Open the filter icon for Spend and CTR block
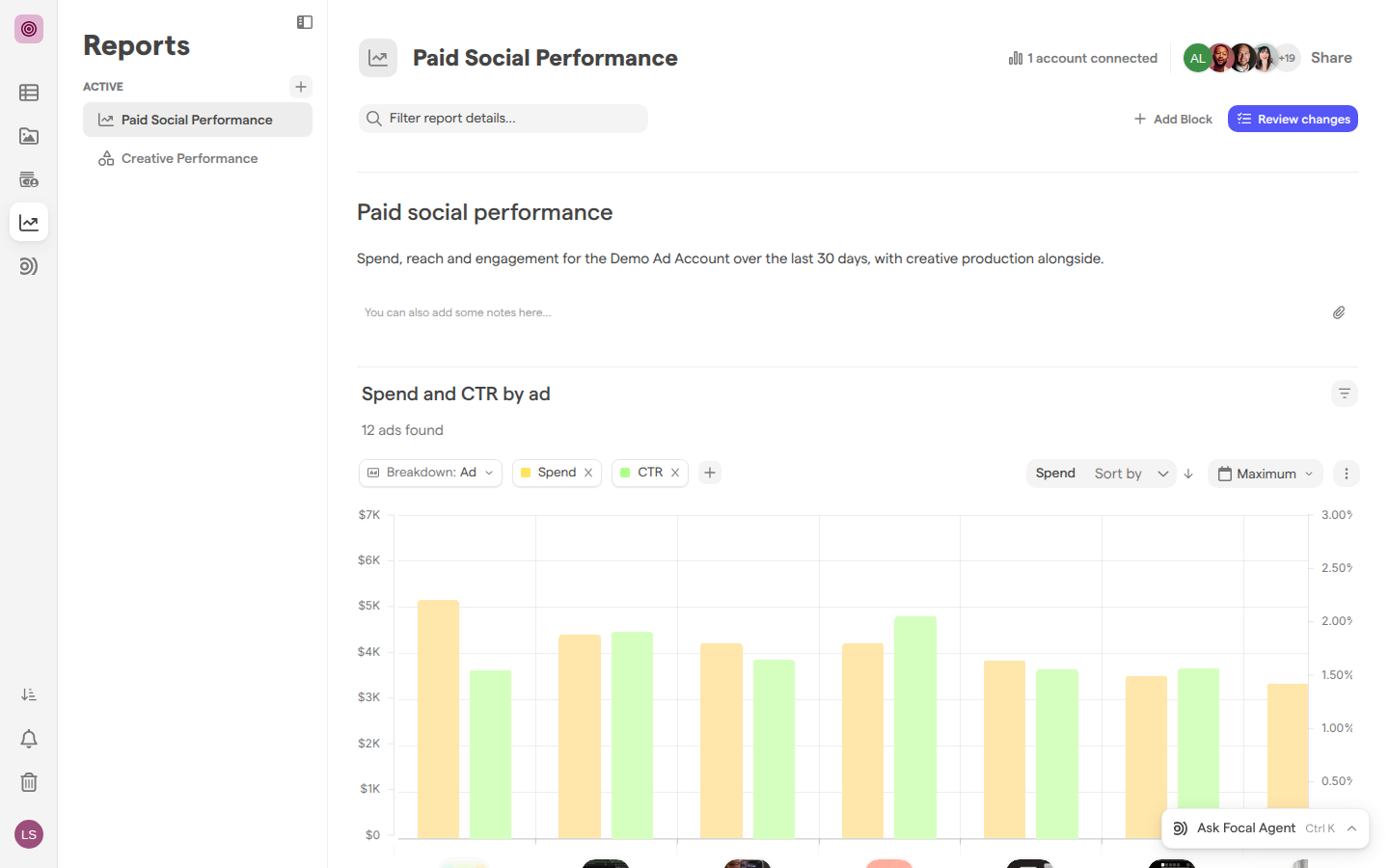The width and height of the screenshot is (1389, 868). [x=1345, y=393]
